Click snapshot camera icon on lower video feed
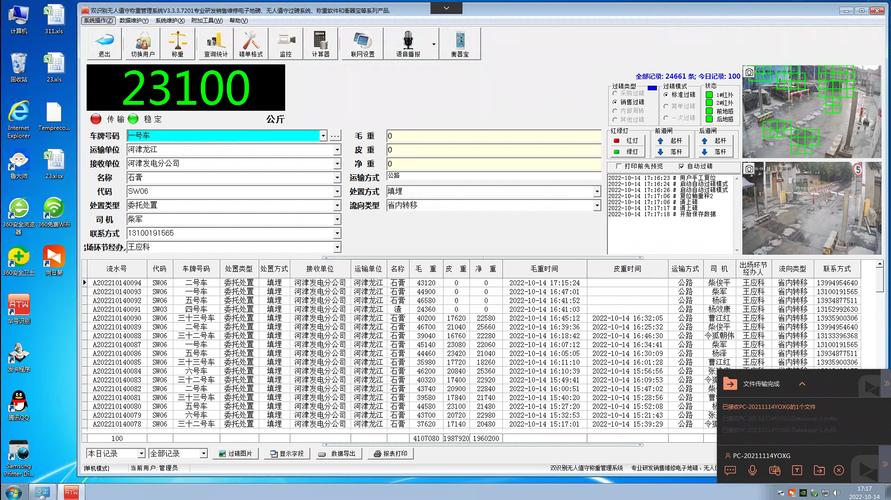 click(750, 169)
